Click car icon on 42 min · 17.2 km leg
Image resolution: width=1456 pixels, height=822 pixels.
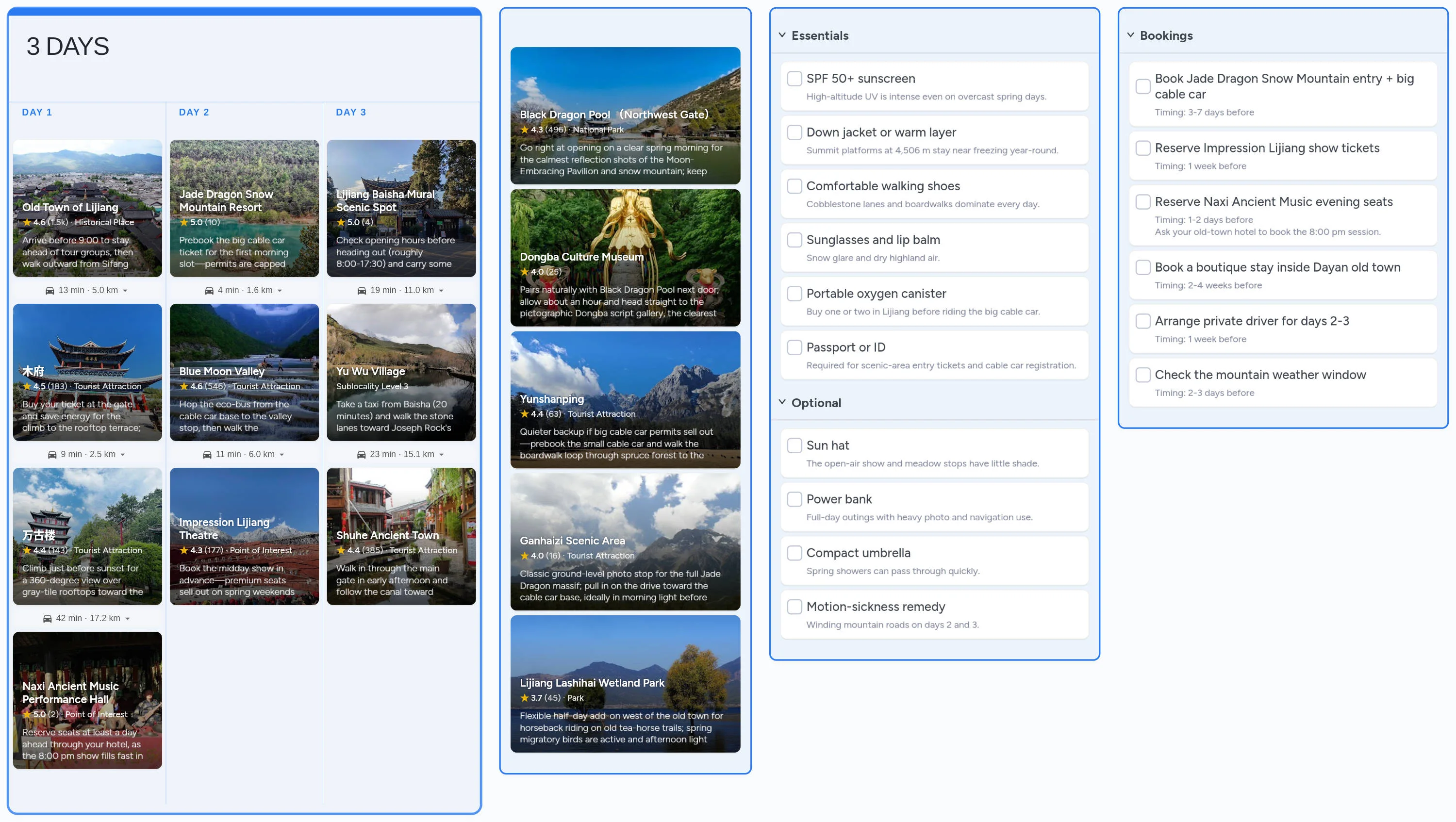click(x=48, y=619)
